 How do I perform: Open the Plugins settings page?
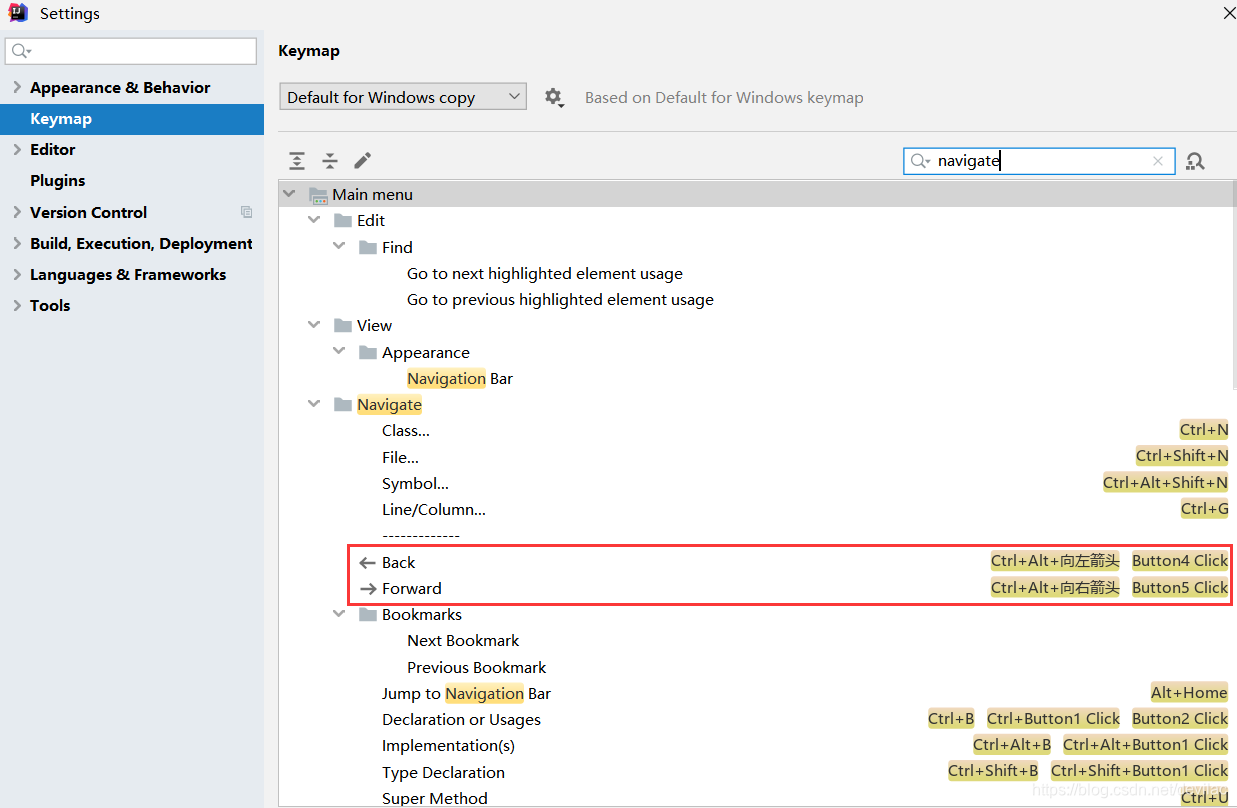(x=57, y=181)
